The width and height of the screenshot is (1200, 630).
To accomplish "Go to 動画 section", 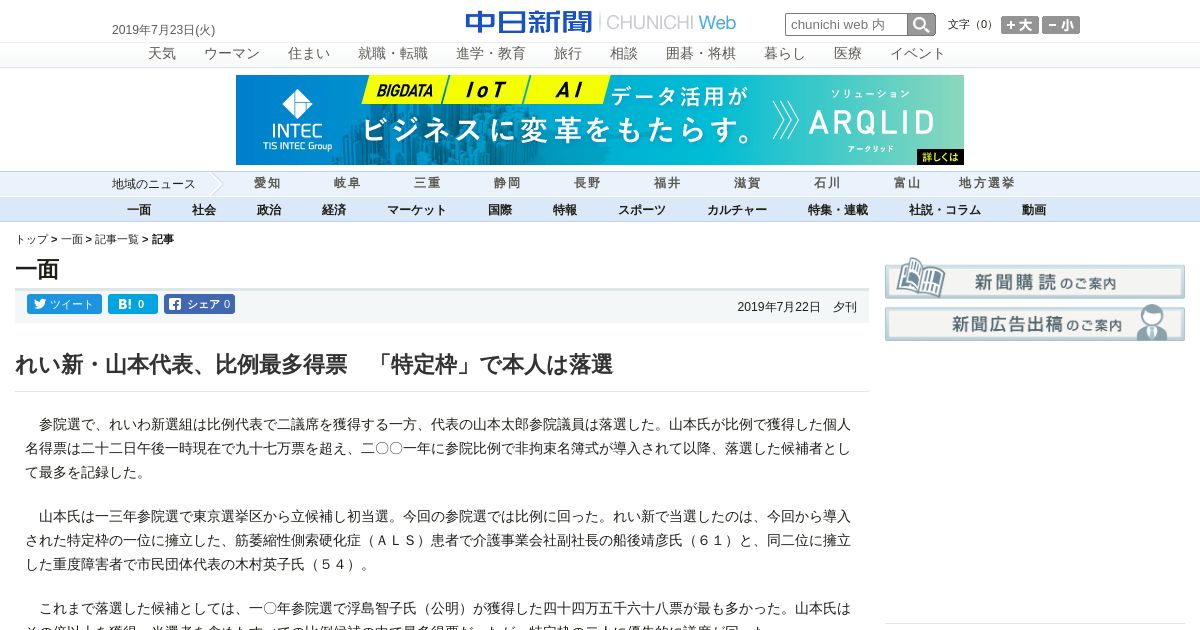I will (x=1034, y=210).
